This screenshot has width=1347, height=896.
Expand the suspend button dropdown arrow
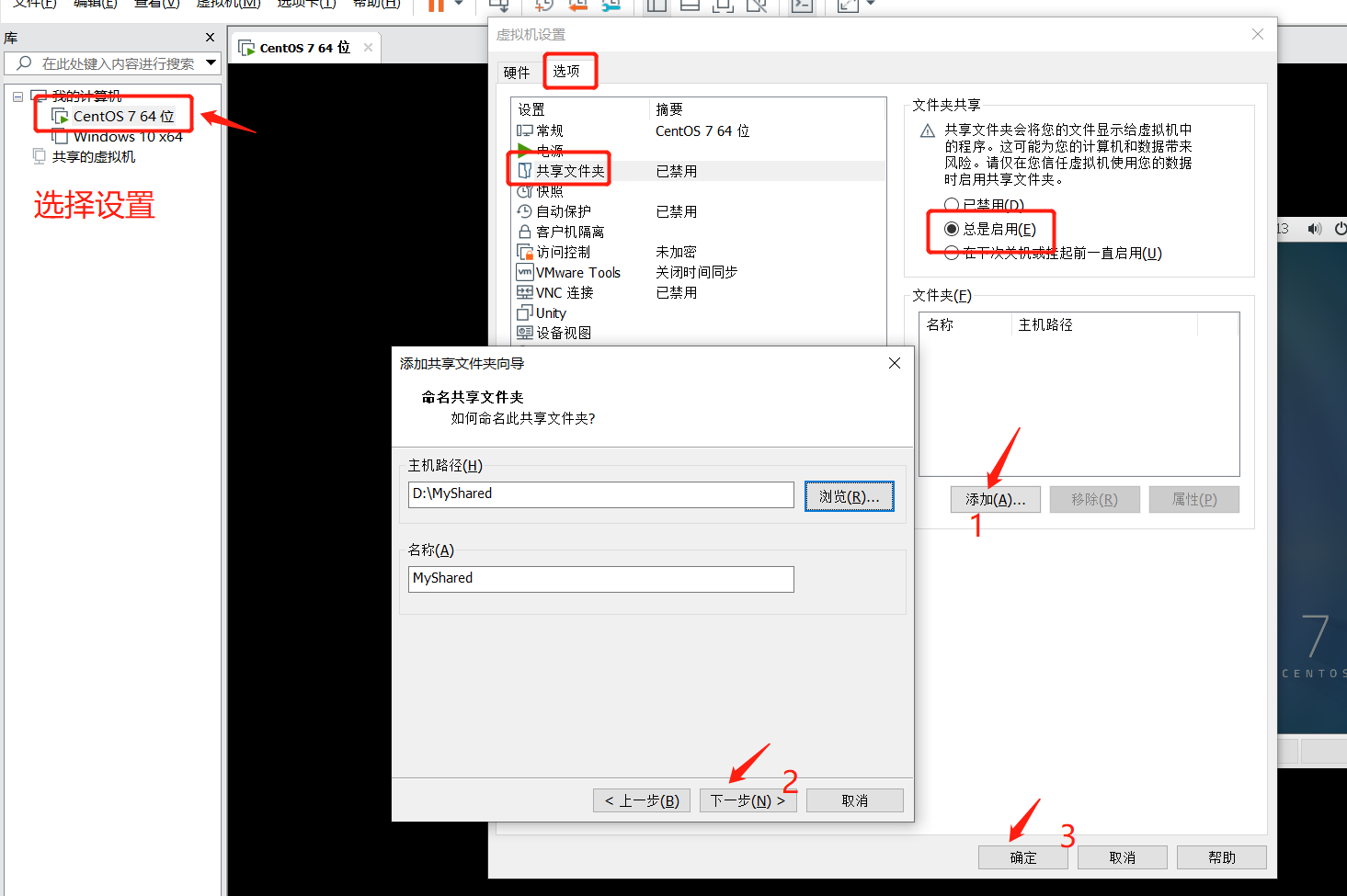pyautogui.click(x=458, y=5)
